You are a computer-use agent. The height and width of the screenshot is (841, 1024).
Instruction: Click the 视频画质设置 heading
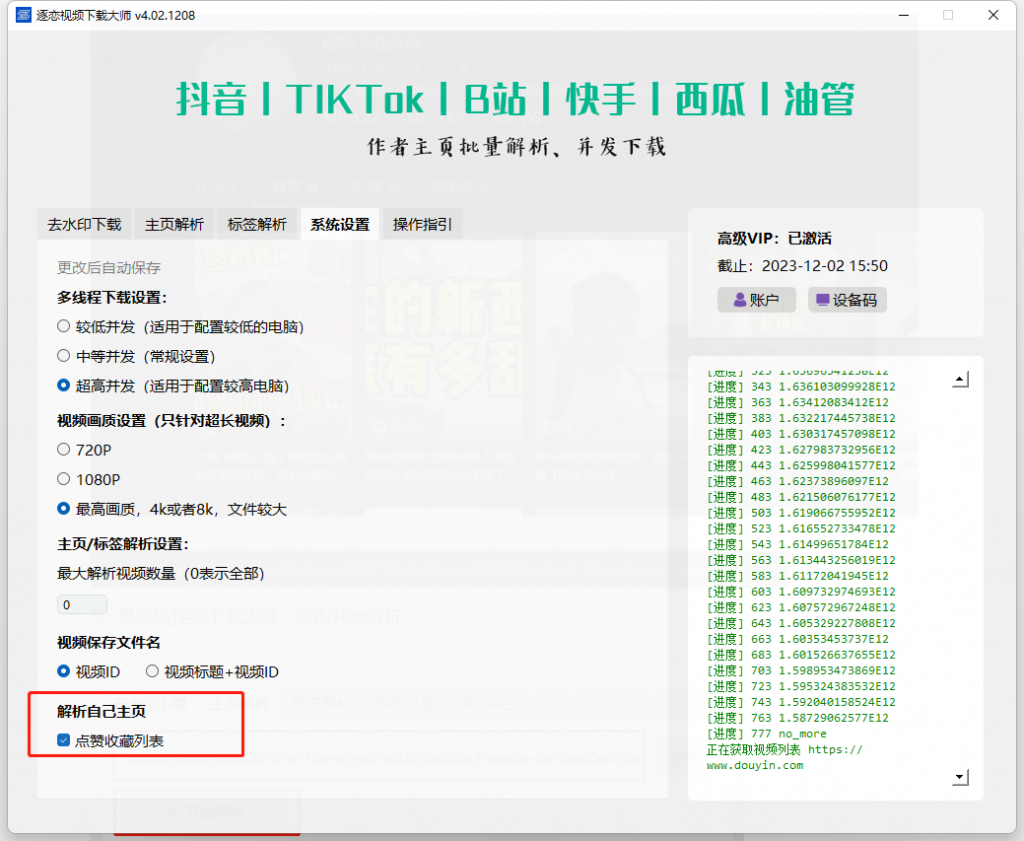pyautogui.click(x=172, y=420)
